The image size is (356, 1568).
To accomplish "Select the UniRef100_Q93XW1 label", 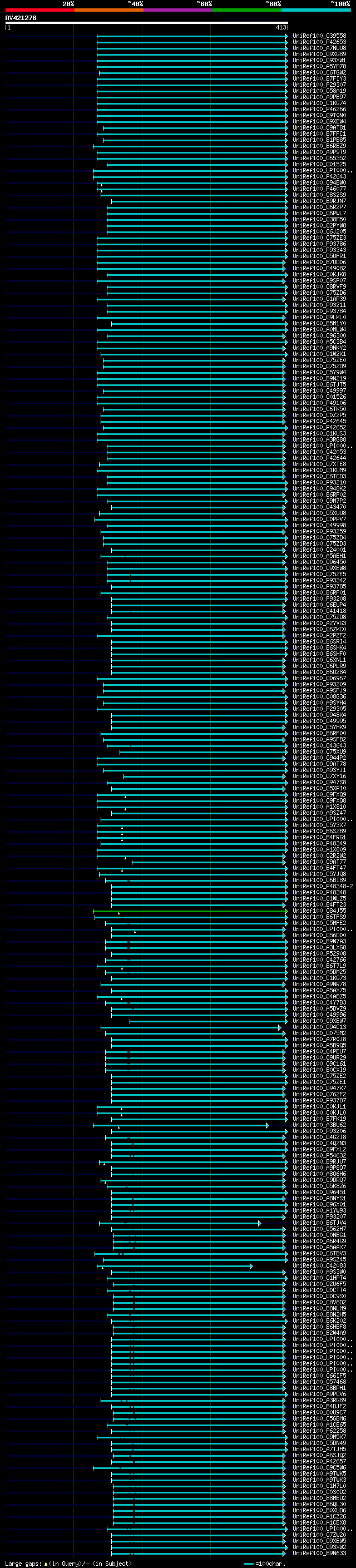I will (x=319, y=60).
